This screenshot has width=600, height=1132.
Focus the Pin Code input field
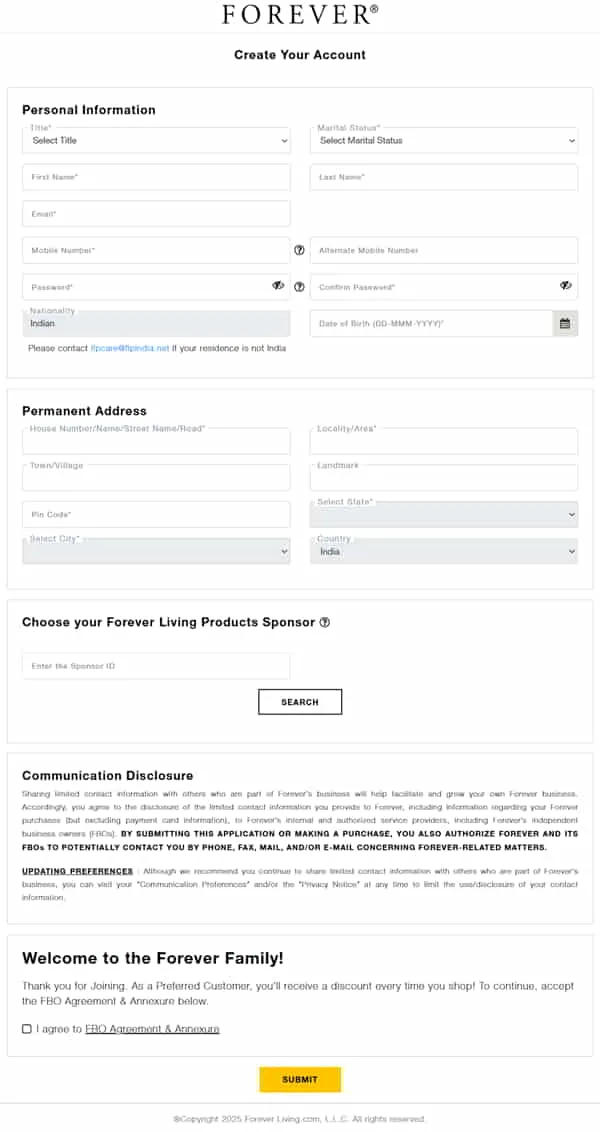tap(156, 514)
